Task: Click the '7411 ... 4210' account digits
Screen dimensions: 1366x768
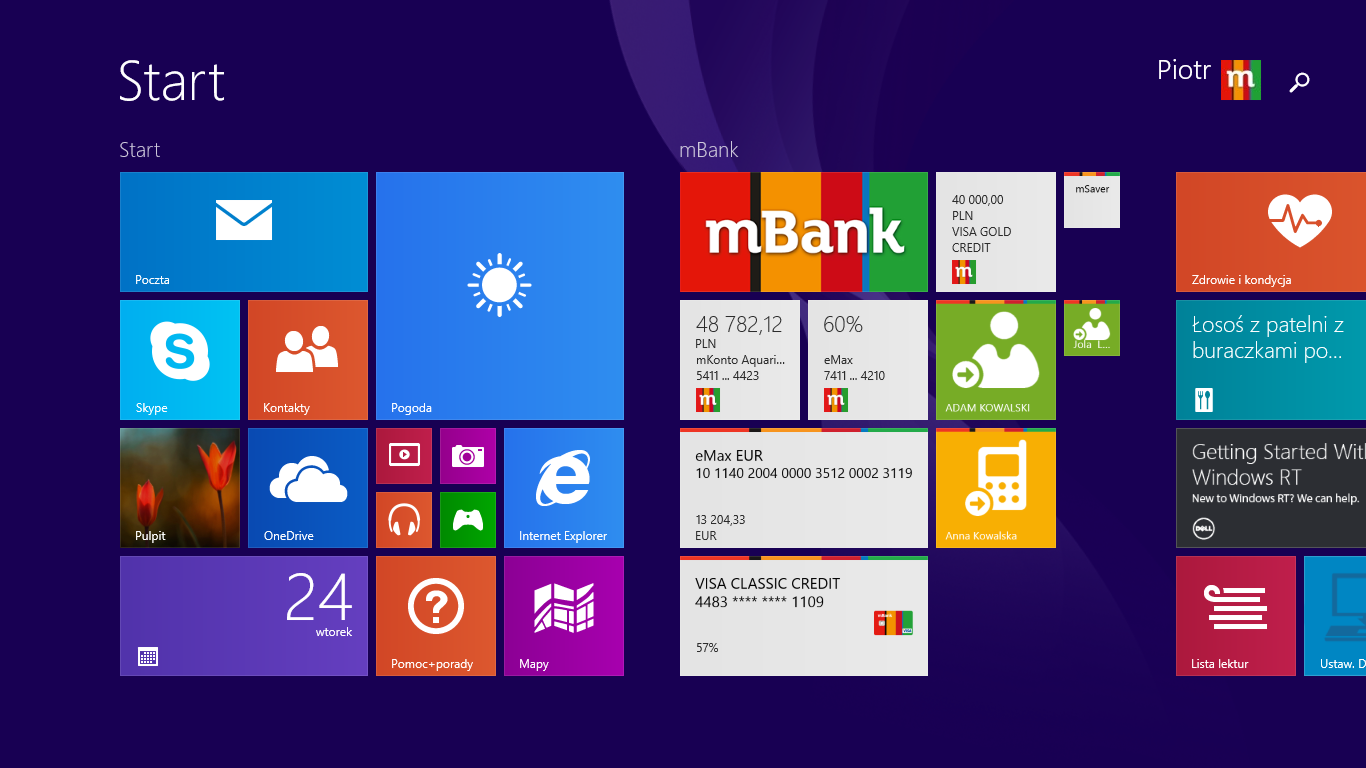Action: click(x=855, y=376)
